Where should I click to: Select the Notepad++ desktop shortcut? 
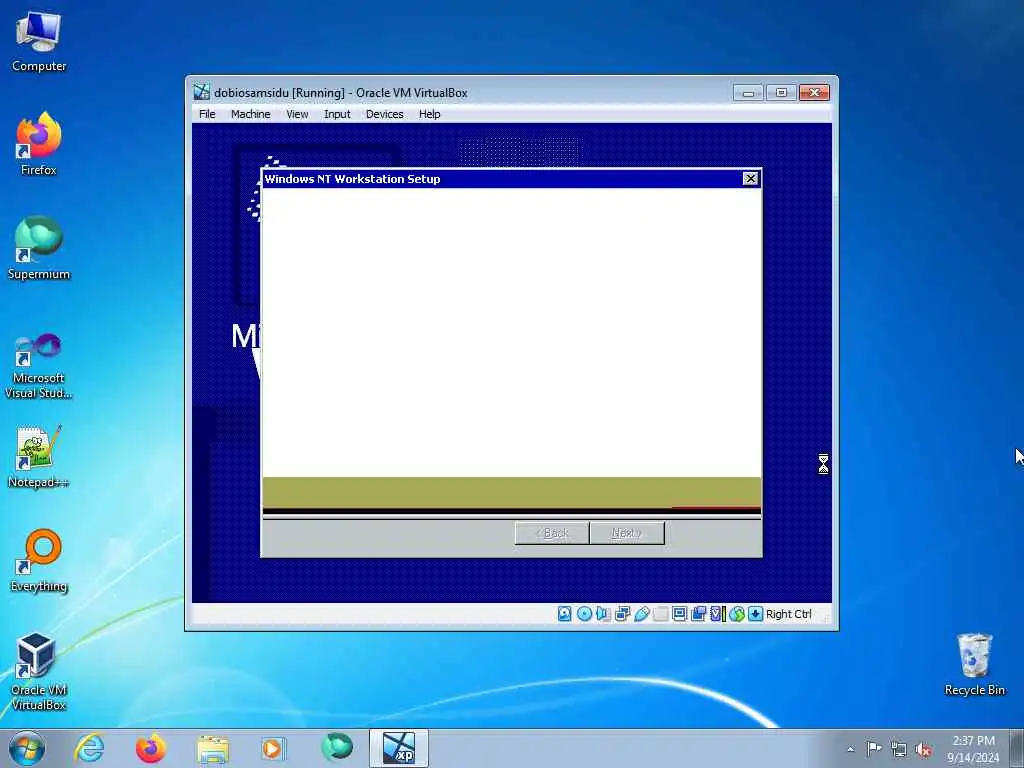click(39, 456)
